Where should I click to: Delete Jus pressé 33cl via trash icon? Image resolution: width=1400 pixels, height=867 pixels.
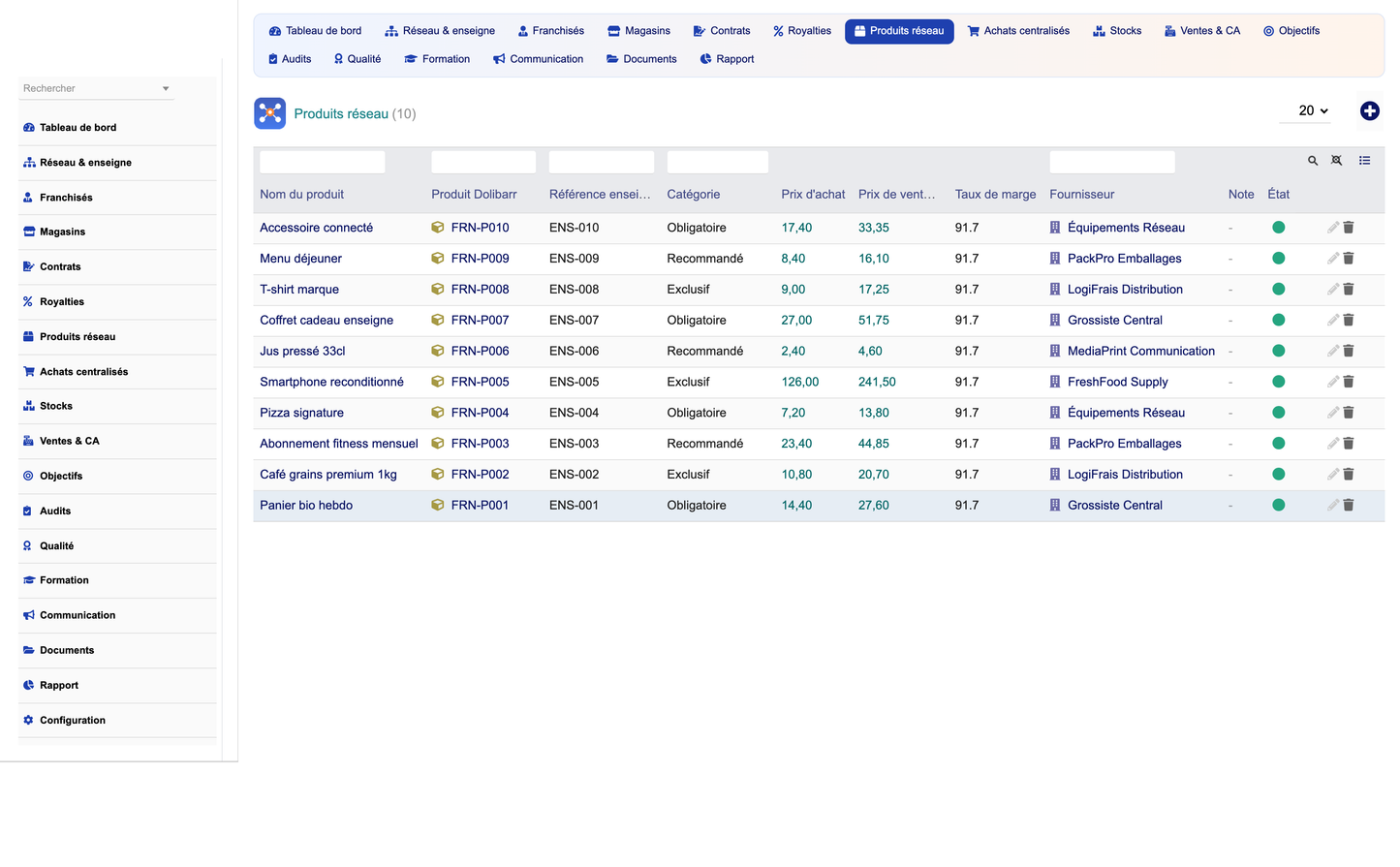click(1349, 351)
